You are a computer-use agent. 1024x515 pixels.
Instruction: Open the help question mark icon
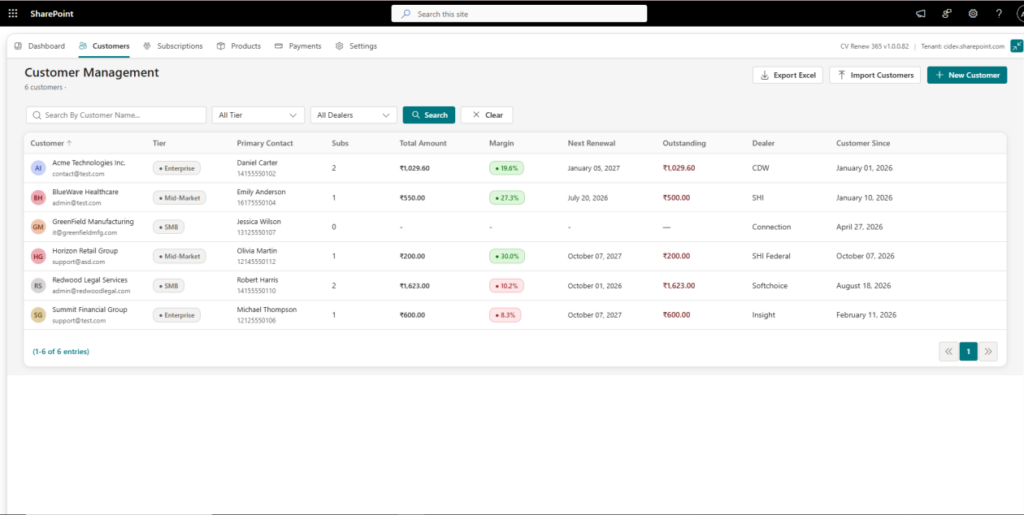[999, 13]
